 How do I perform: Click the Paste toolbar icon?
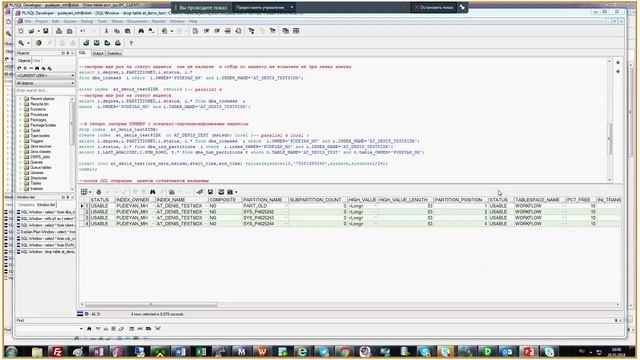click(x=128, y=31)
